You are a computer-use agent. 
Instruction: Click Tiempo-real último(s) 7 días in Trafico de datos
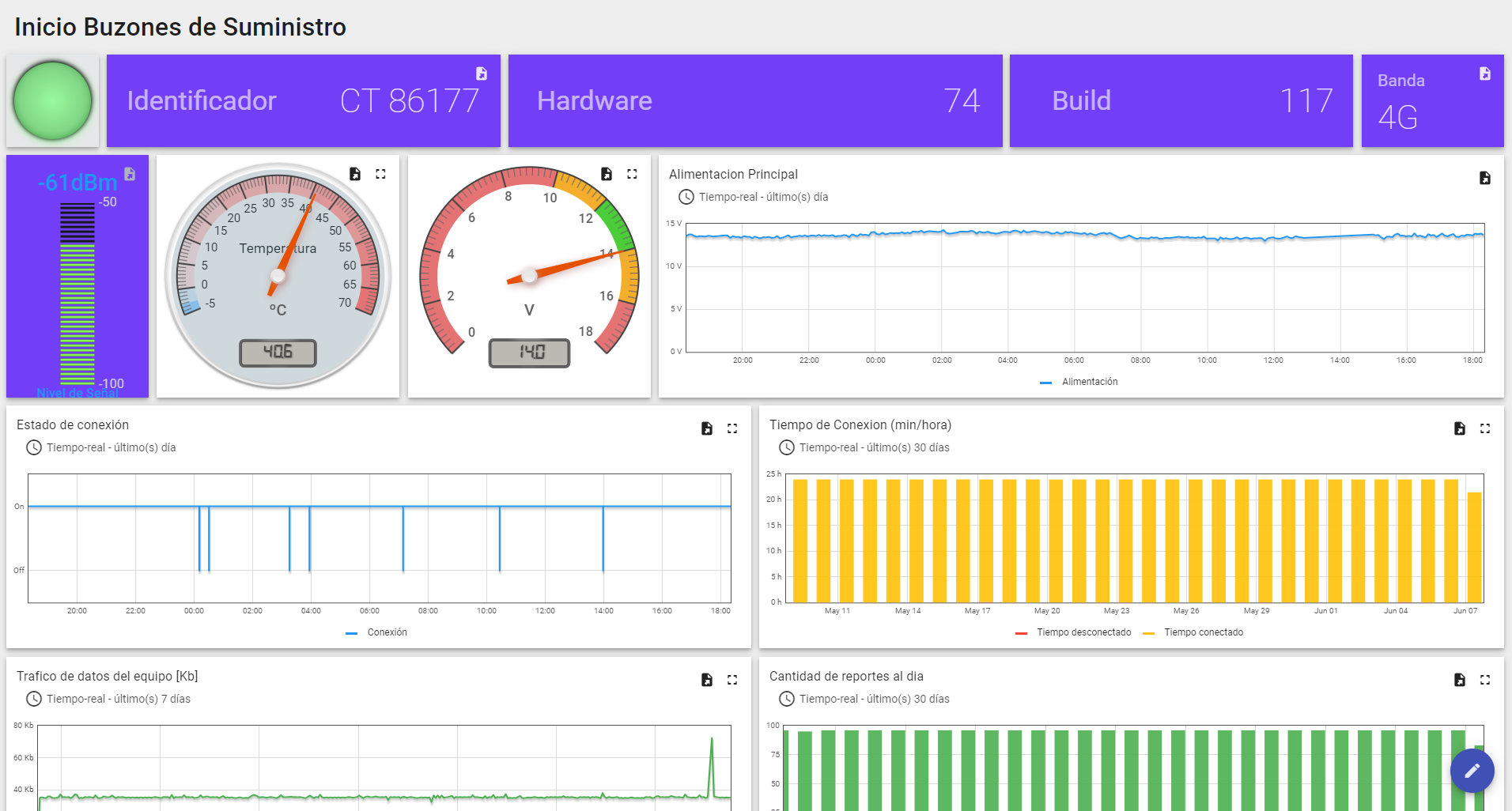pos(118,699)
